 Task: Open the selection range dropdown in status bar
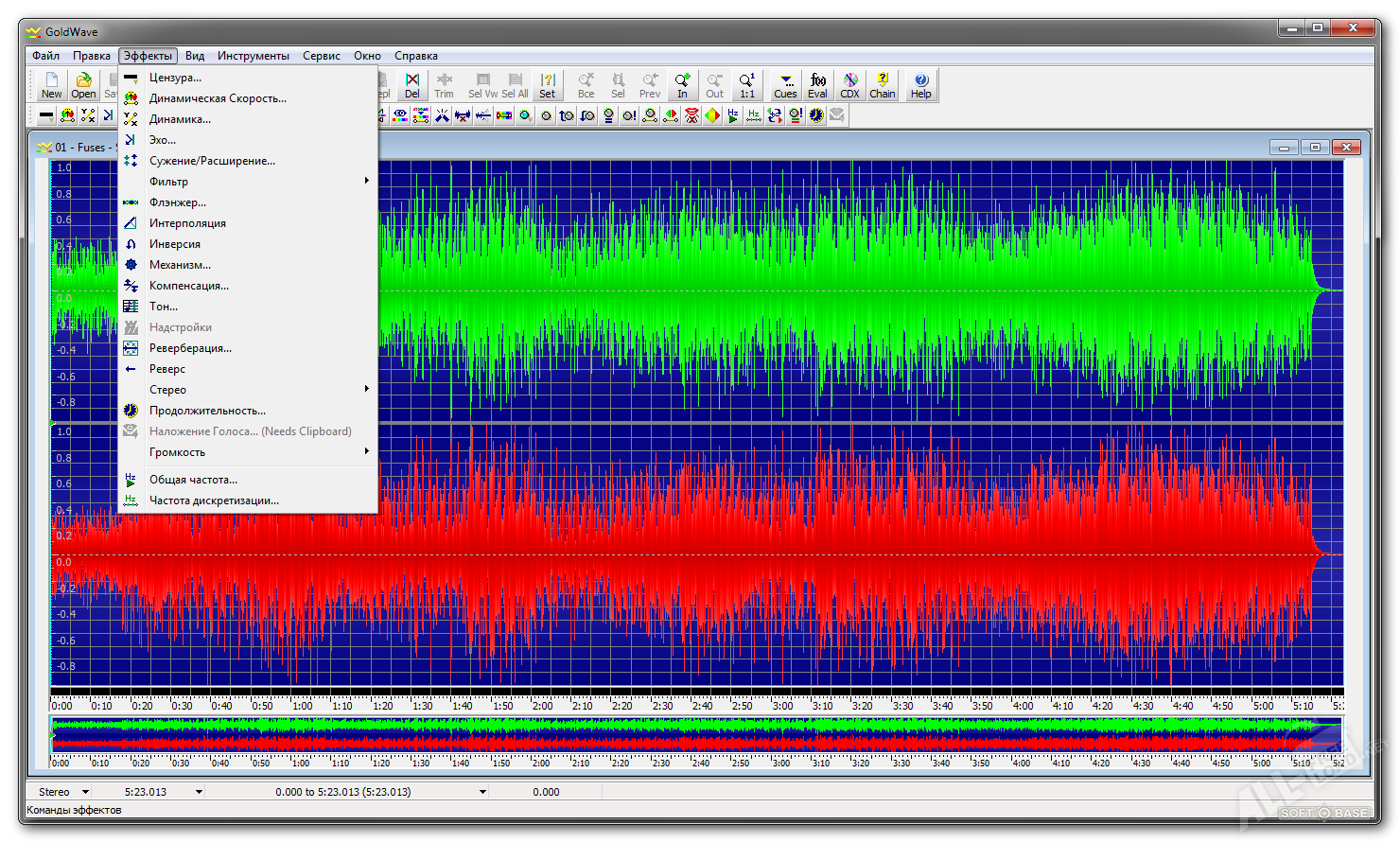click(482, 792)
